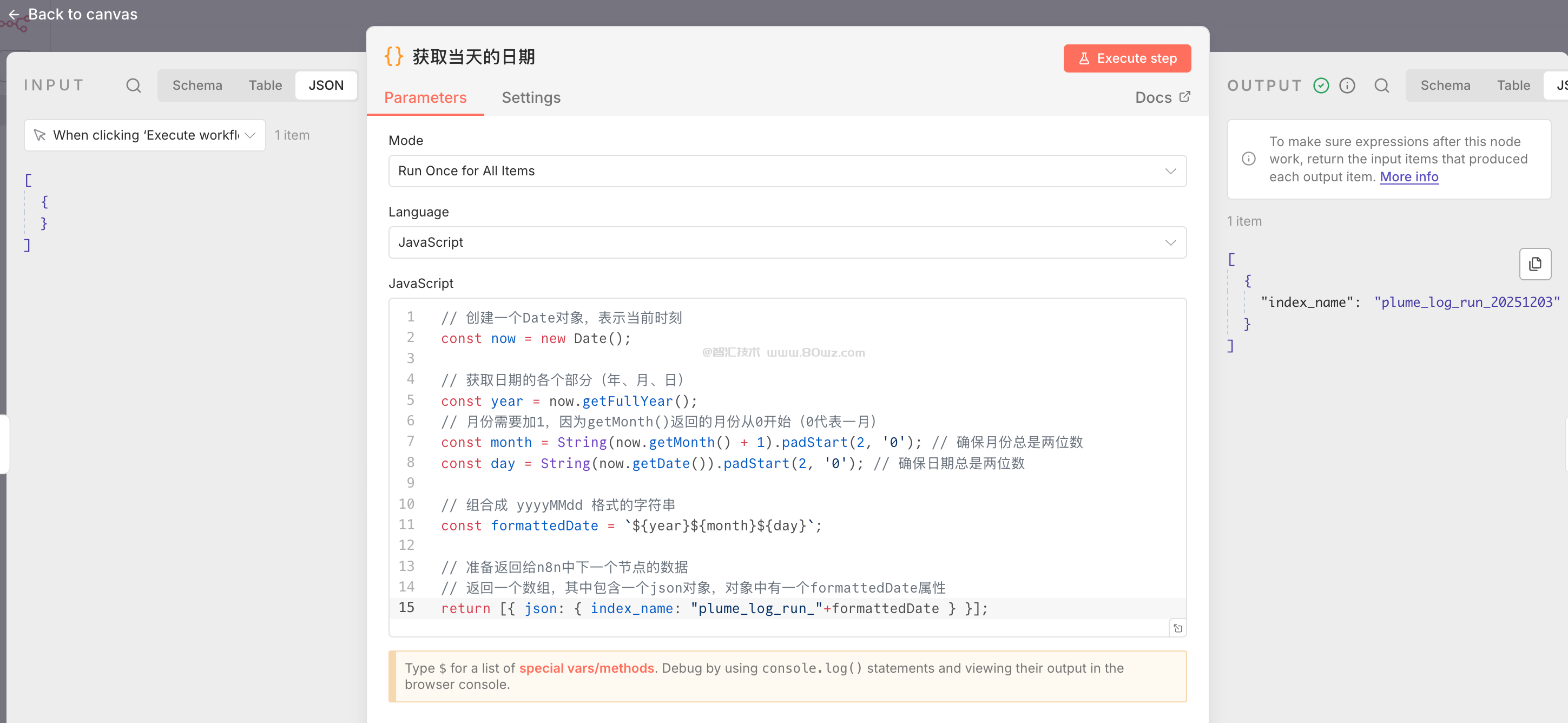Click the green output success checkmark icon
The width and height of the screenshot is (1568, 723).
(x=1320, y=86)
